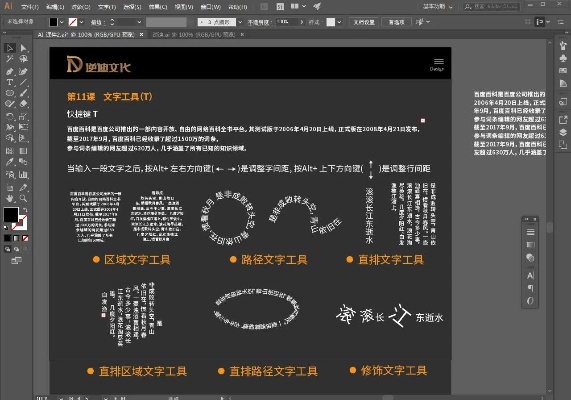571x400 pixels.
Task: Click the control bar black fill swatch
Action: (x=54, y=22)
